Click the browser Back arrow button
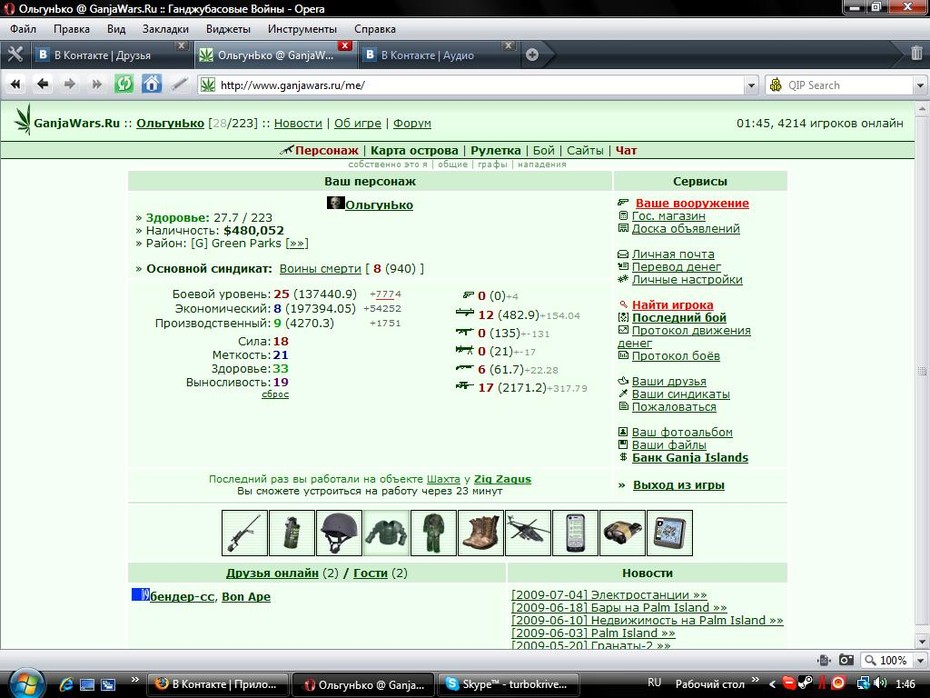930x698 pixels. pos(42,84)
